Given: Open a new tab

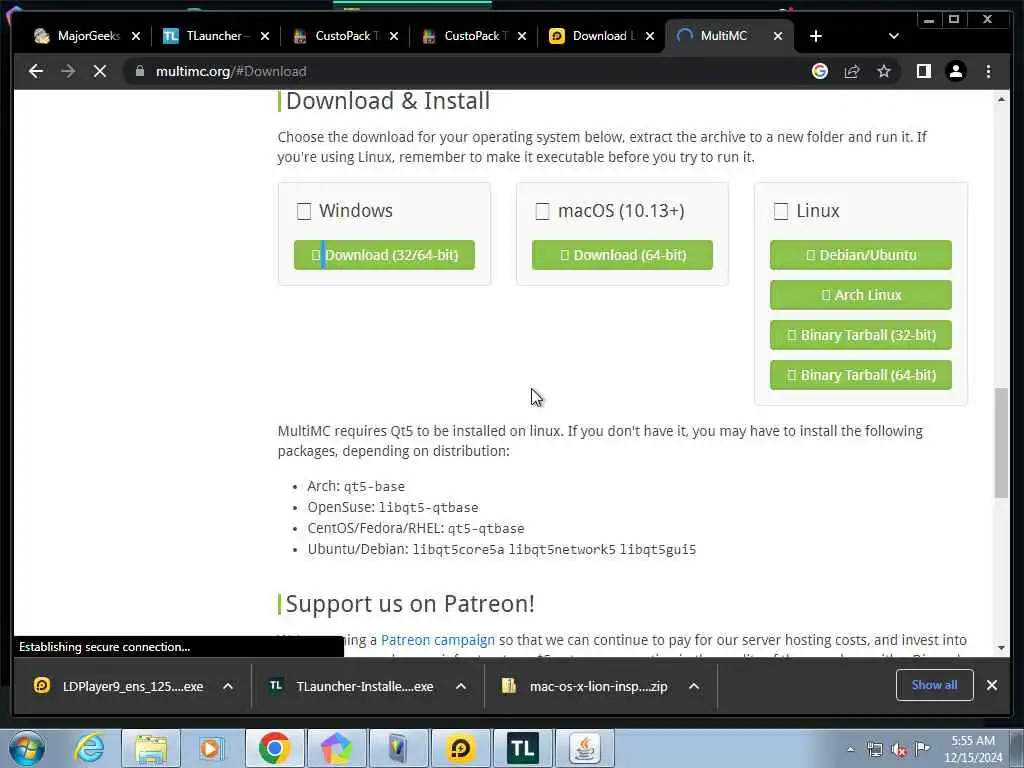Looking at the screenshot, I should pos(816,36).
